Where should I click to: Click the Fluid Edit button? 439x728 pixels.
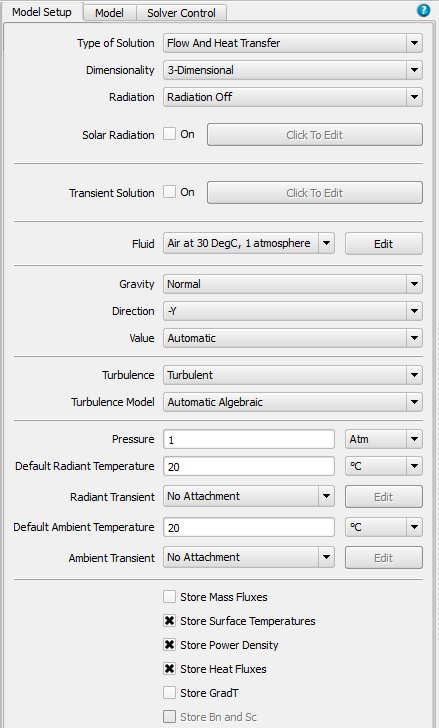(384, 244)
